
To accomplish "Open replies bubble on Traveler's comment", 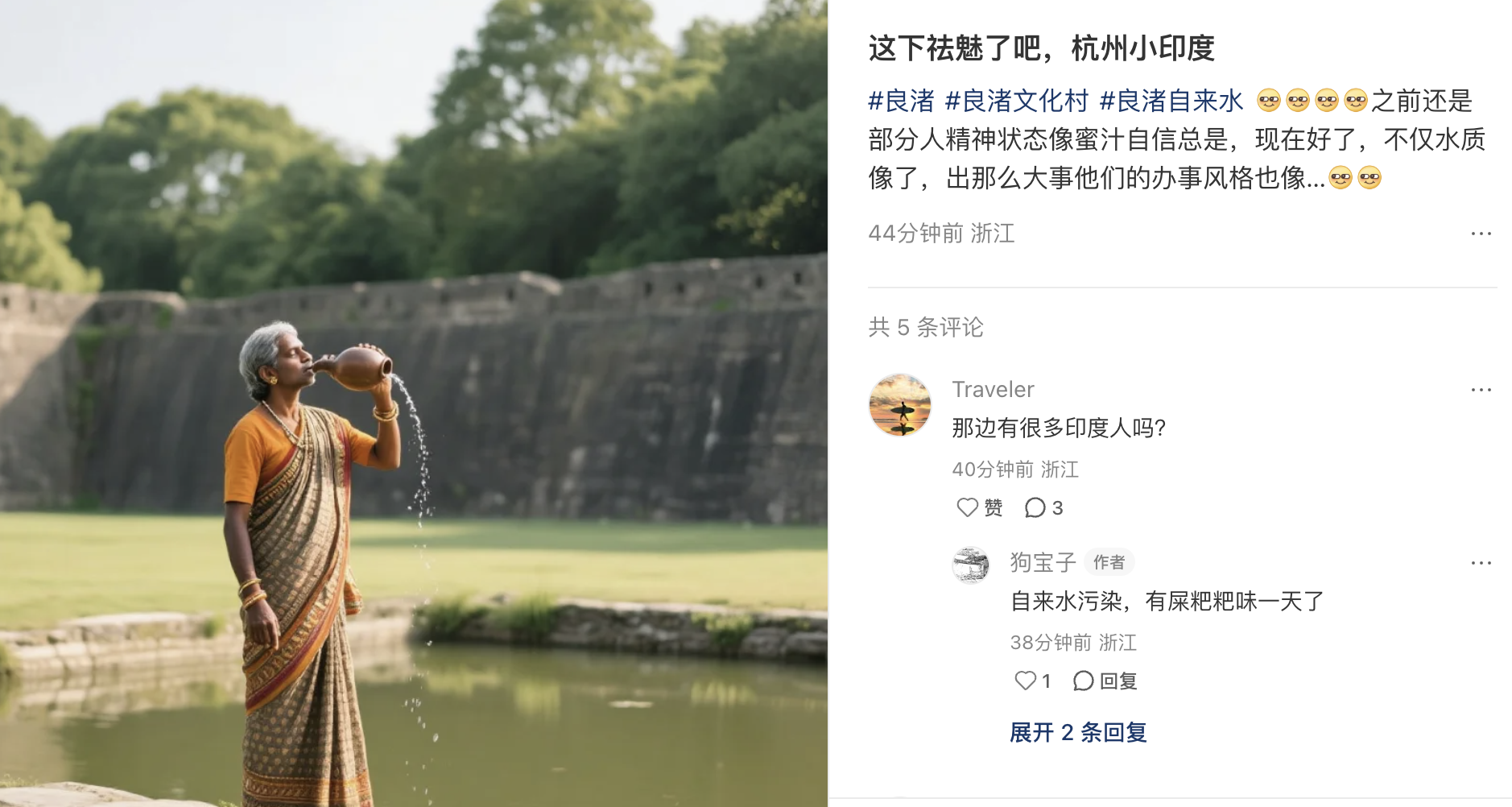I will 1043,507.
